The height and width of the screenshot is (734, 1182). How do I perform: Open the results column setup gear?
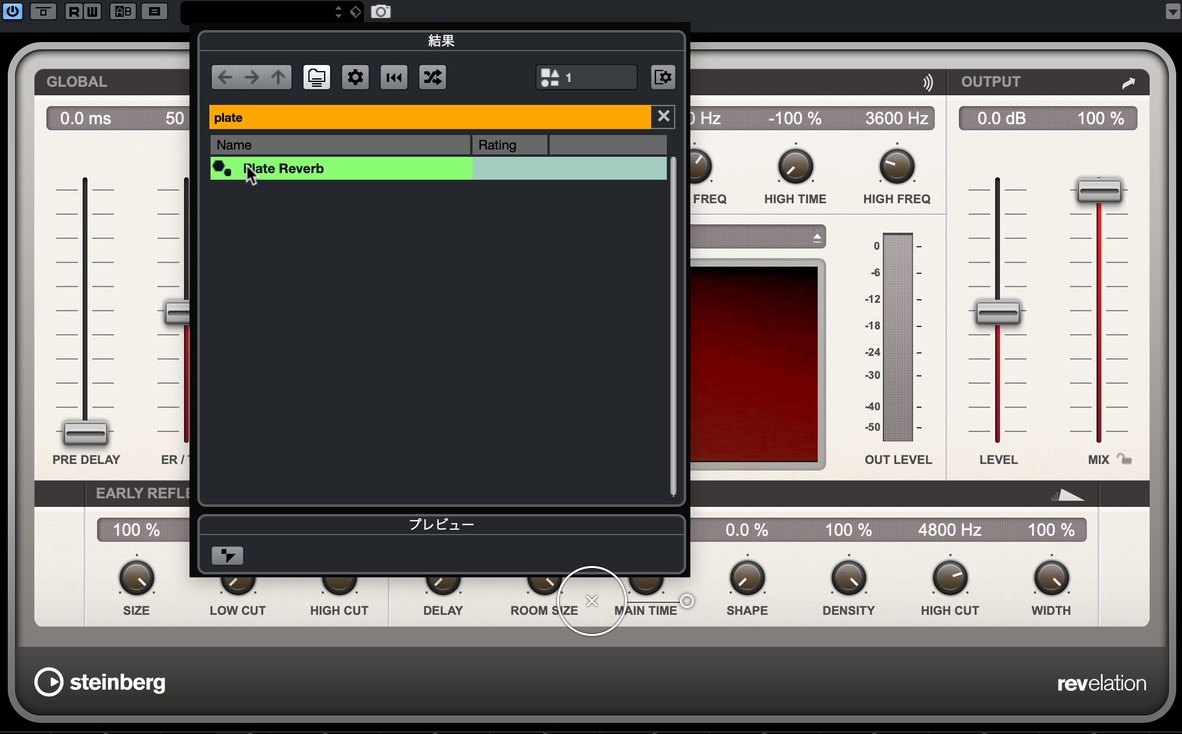(355, 77)
